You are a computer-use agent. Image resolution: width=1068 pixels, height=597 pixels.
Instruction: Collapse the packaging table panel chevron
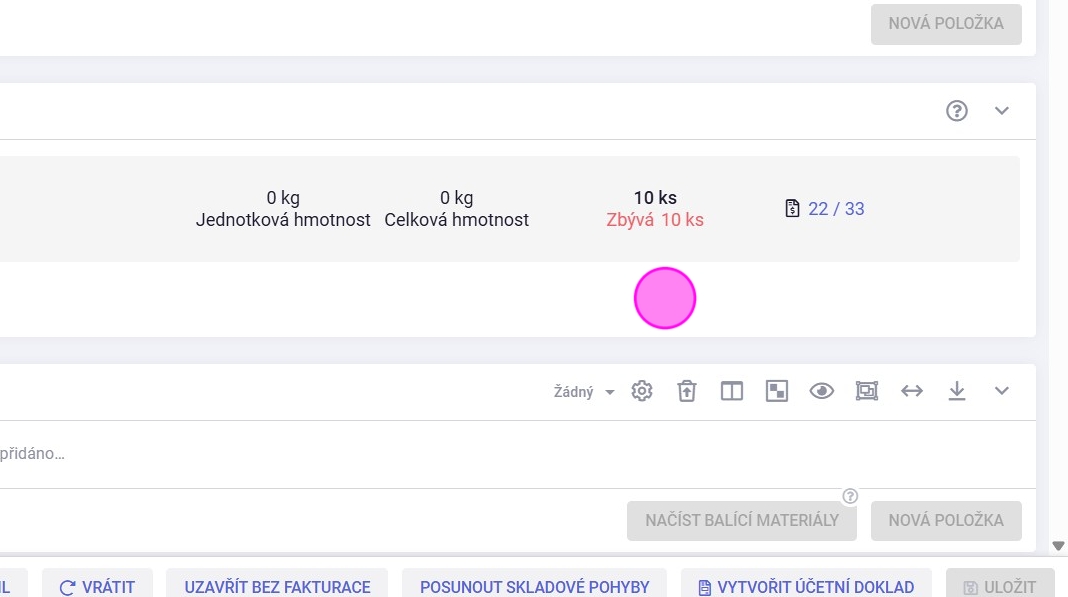1002,391
